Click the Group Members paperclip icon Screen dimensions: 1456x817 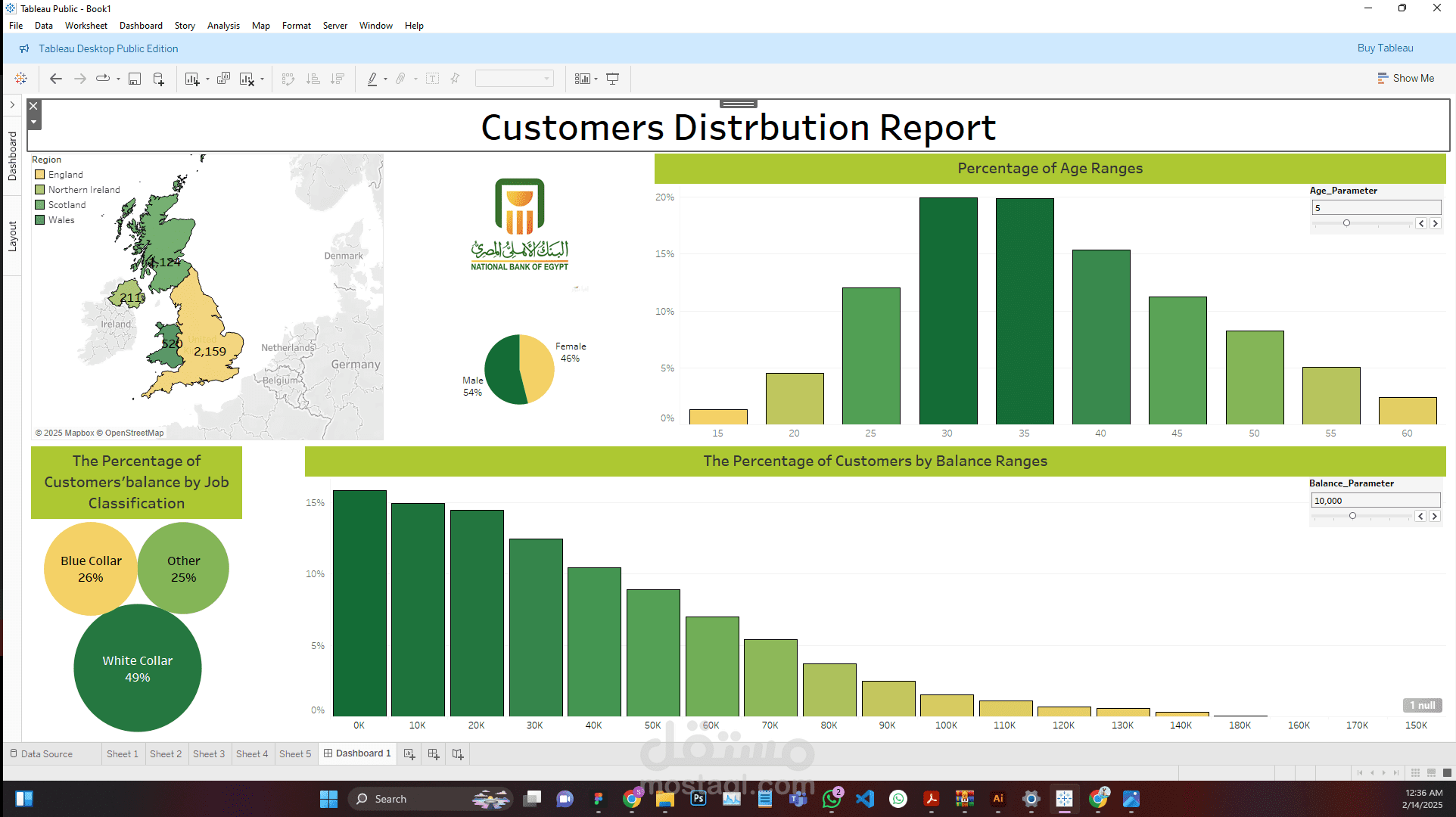click(x=400, y=79)
